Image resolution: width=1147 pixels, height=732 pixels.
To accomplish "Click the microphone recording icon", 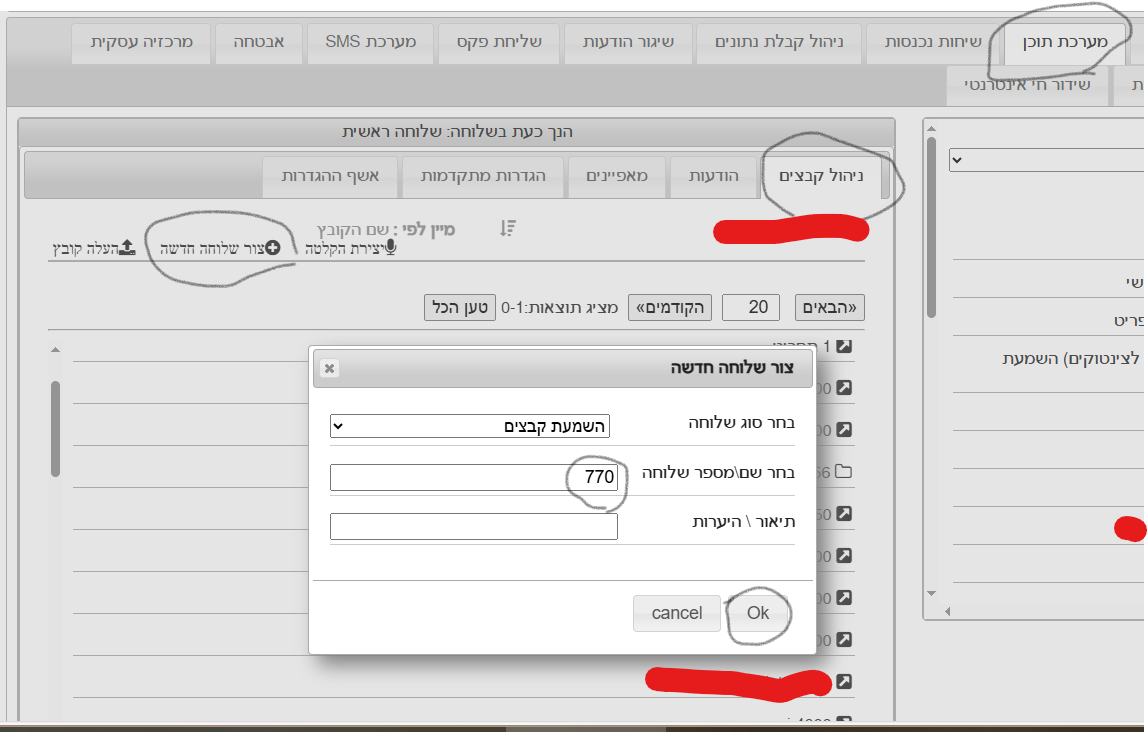I will pyautogui.click(x=389, y=248).
